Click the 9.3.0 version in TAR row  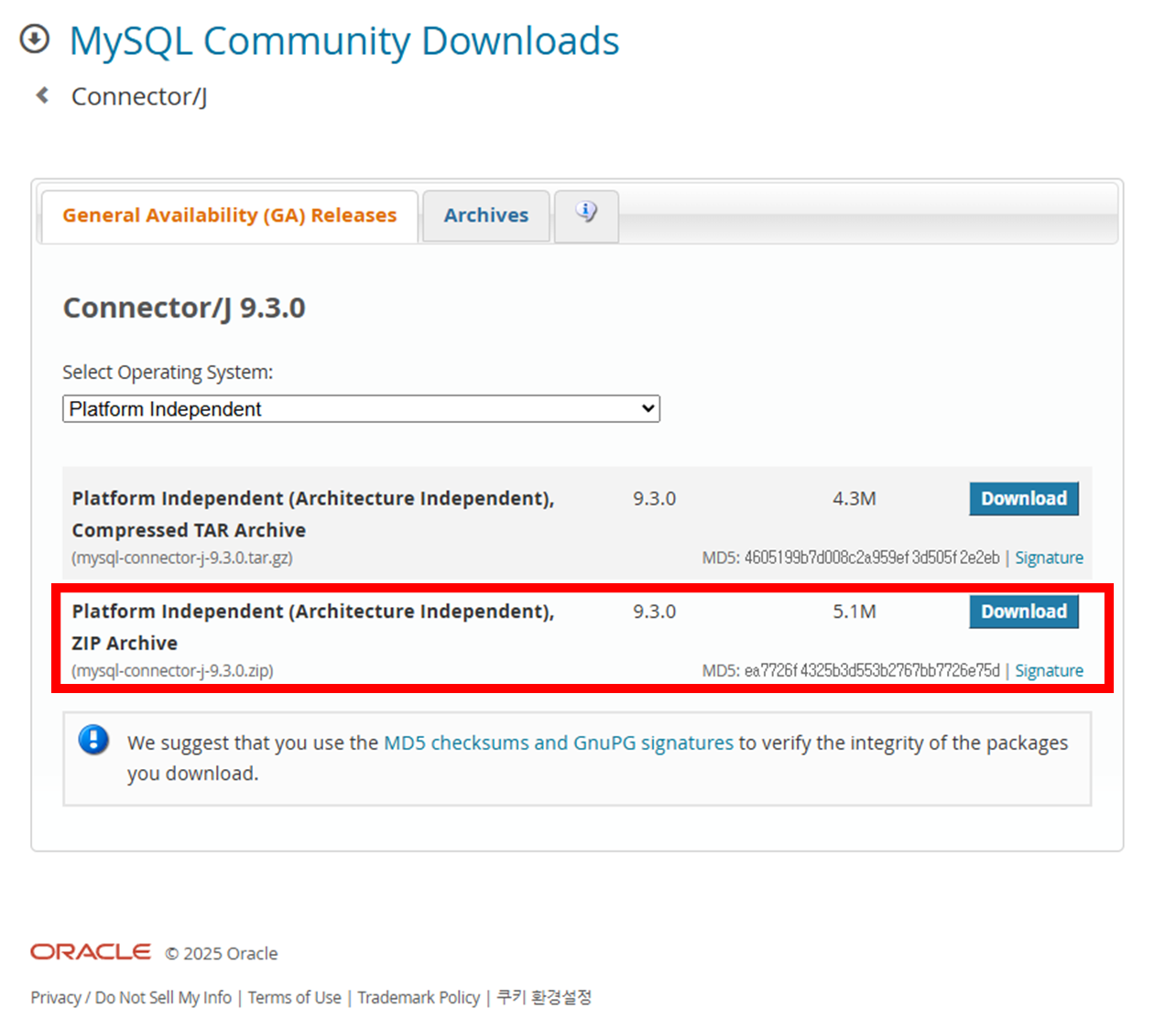point(654,499)
